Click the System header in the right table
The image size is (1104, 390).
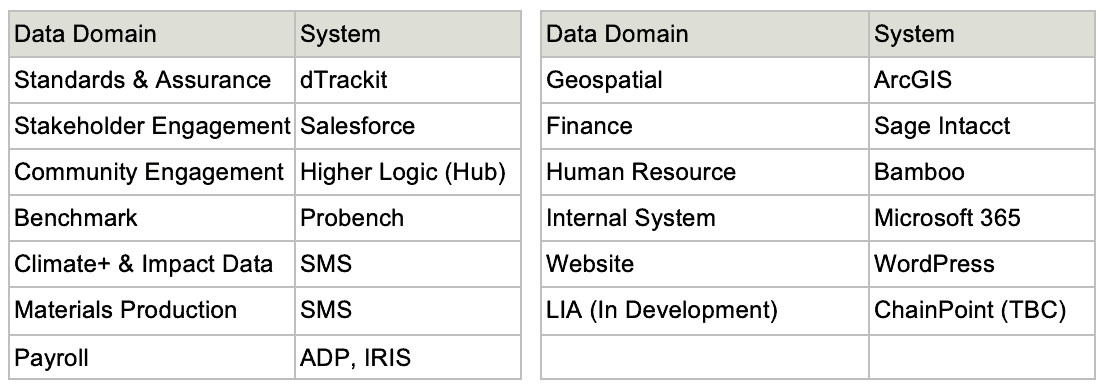[x=981, y=34]
